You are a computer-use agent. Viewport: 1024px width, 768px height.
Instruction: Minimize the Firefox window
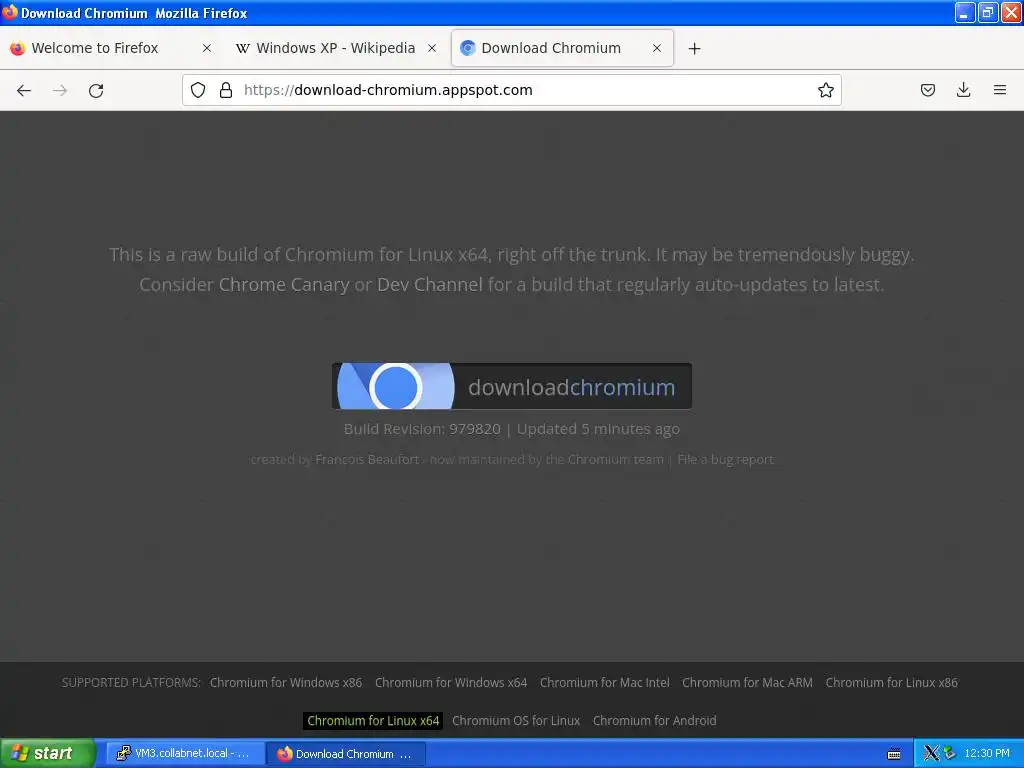point(965,12)
